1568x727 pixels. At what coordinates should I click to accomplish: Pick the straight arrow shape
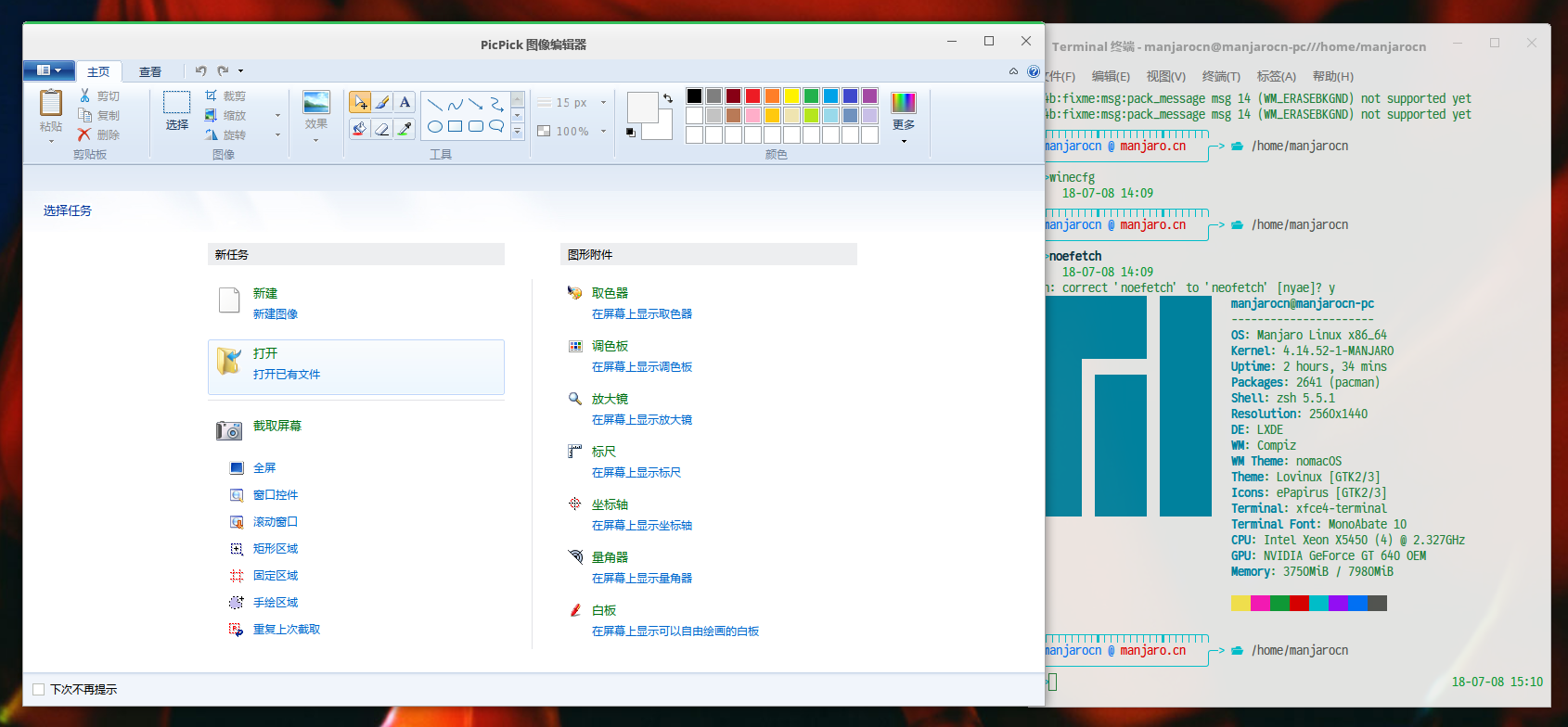click(476, 105)
